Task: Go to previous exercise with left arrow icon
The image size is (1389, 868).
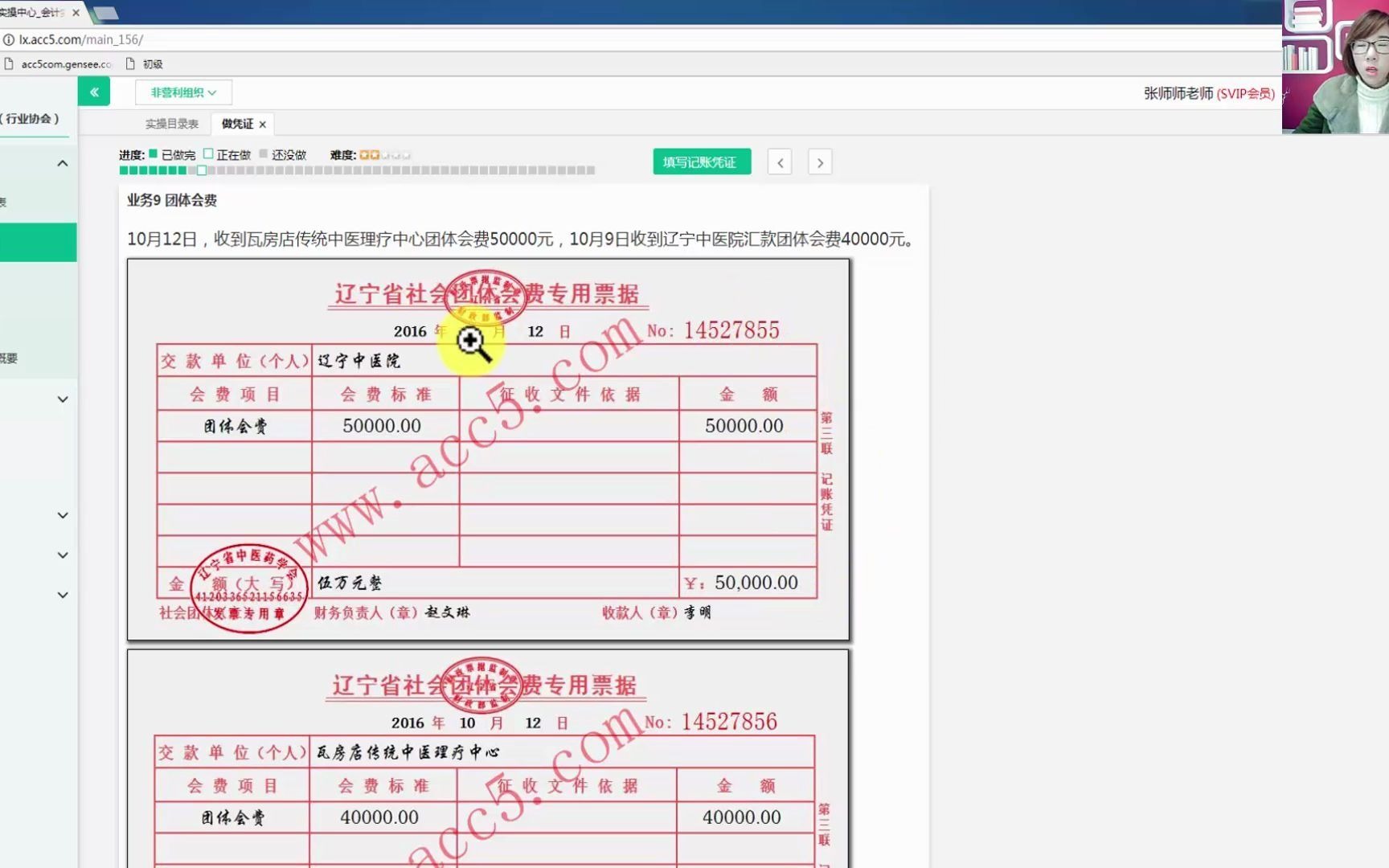Action: [x=779, y=162]
